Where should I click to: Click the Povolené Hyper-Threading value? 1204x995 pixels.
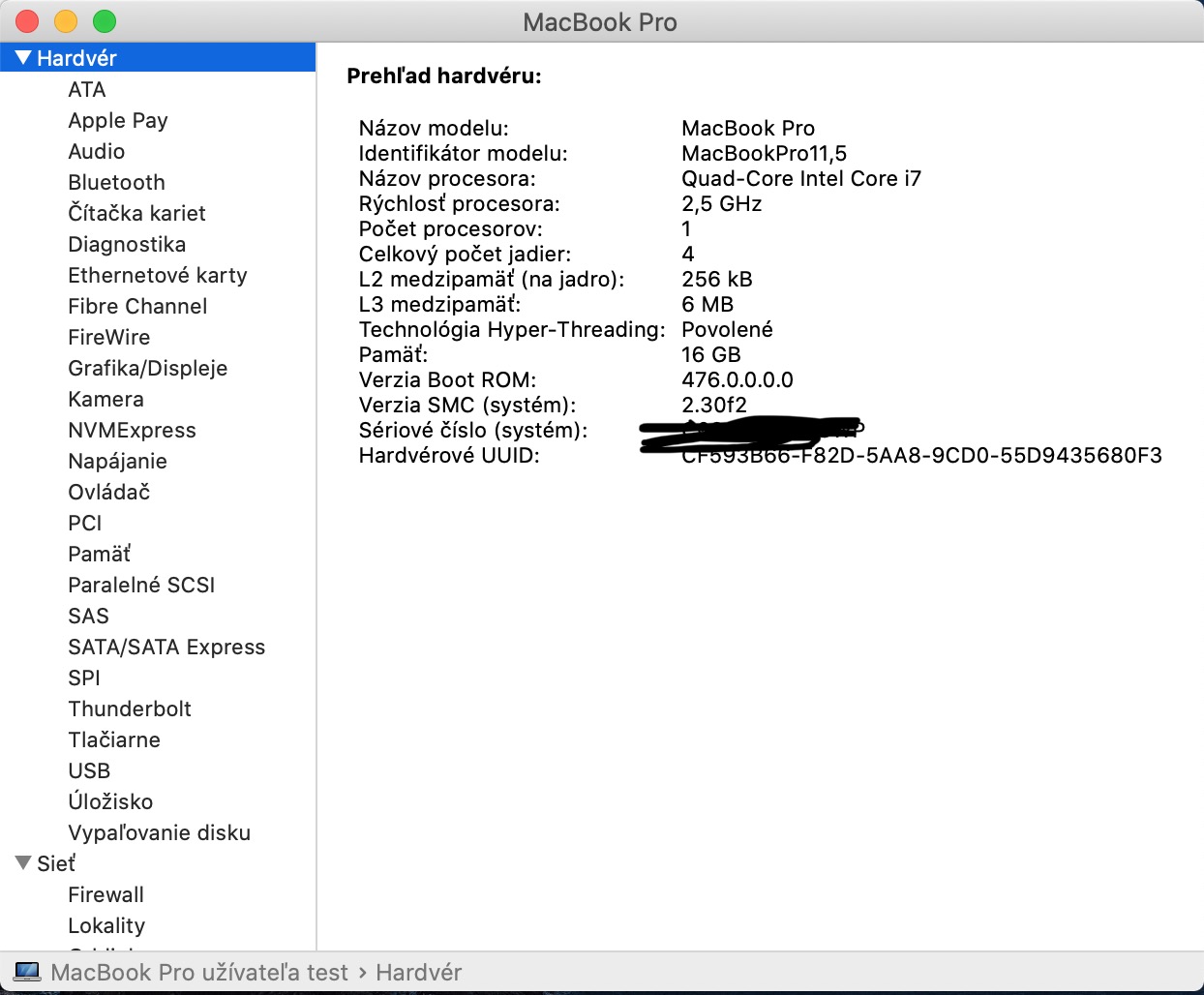pos(728,329)
